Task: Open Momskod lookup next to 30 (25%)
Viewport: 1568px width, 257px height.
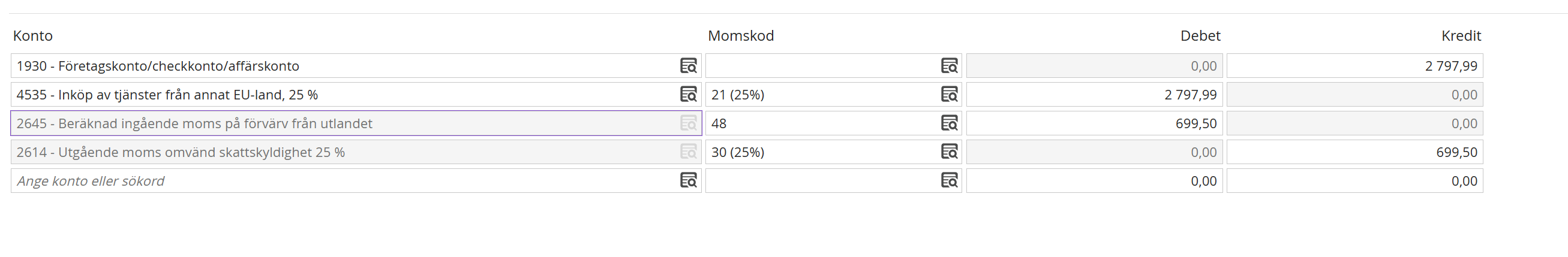Action: [x=949, y=152]
